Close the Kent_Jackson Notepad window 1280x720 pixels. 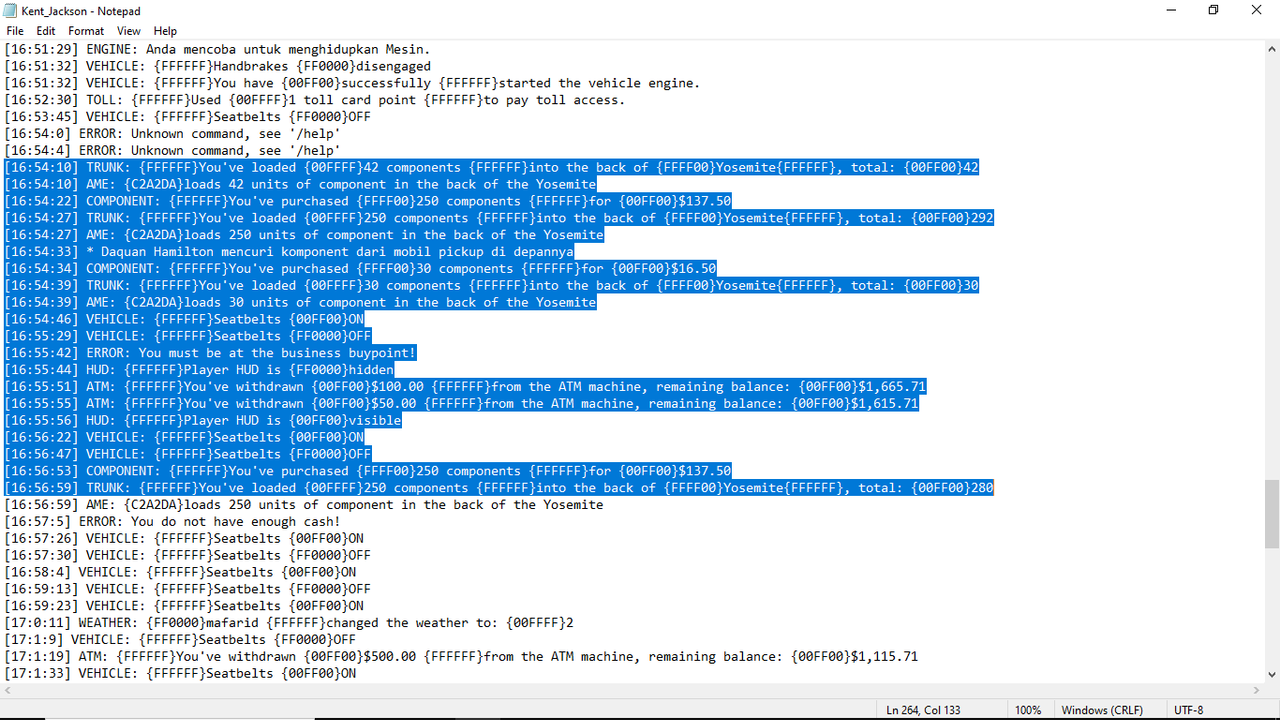[x=1257, y=10]
